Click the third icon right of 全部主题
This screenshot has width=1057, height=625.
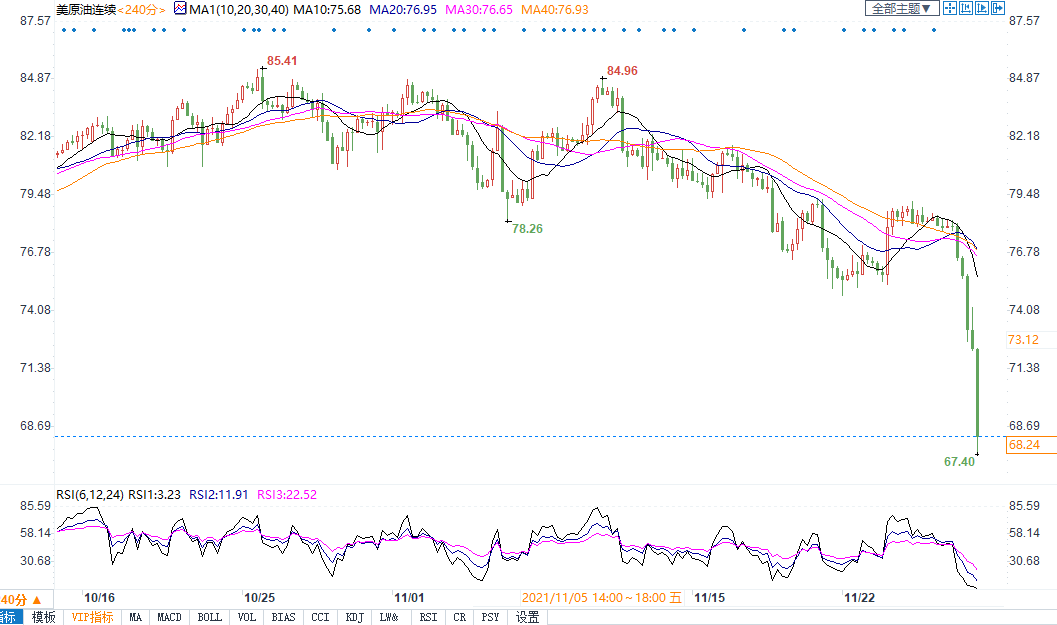[982, 8]
